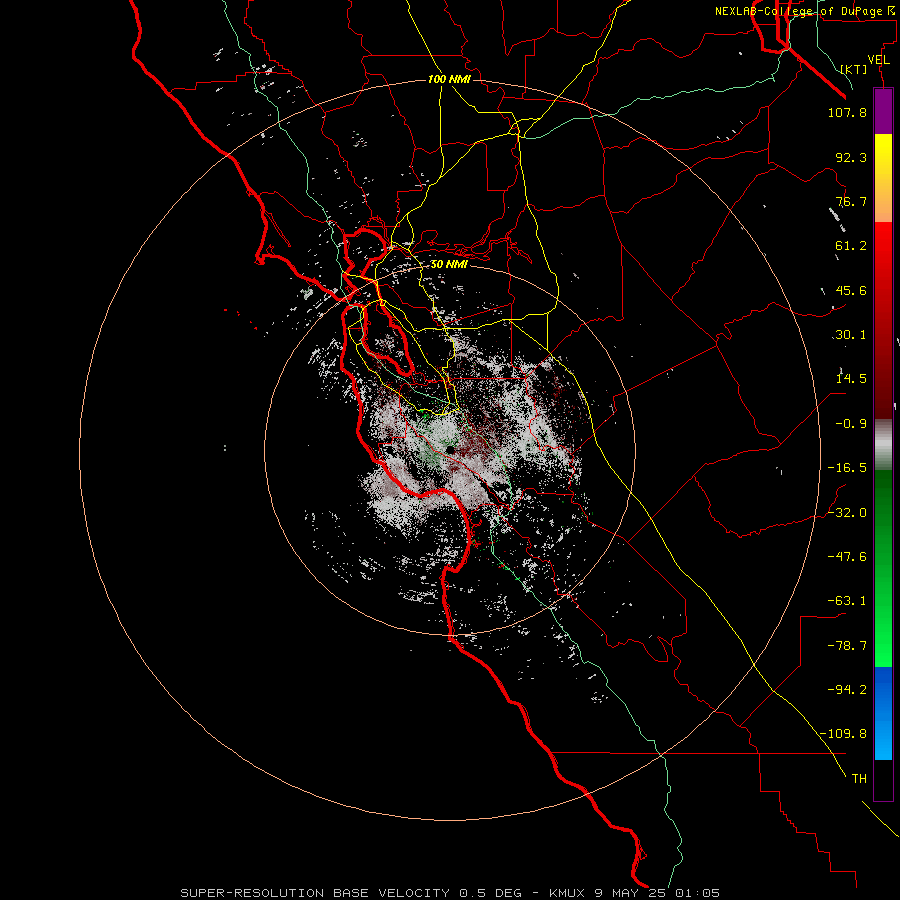This screenshot has width=900, height=900.
Task: Click the yellow-orange segment of the color bar
Action: [883, 178]
